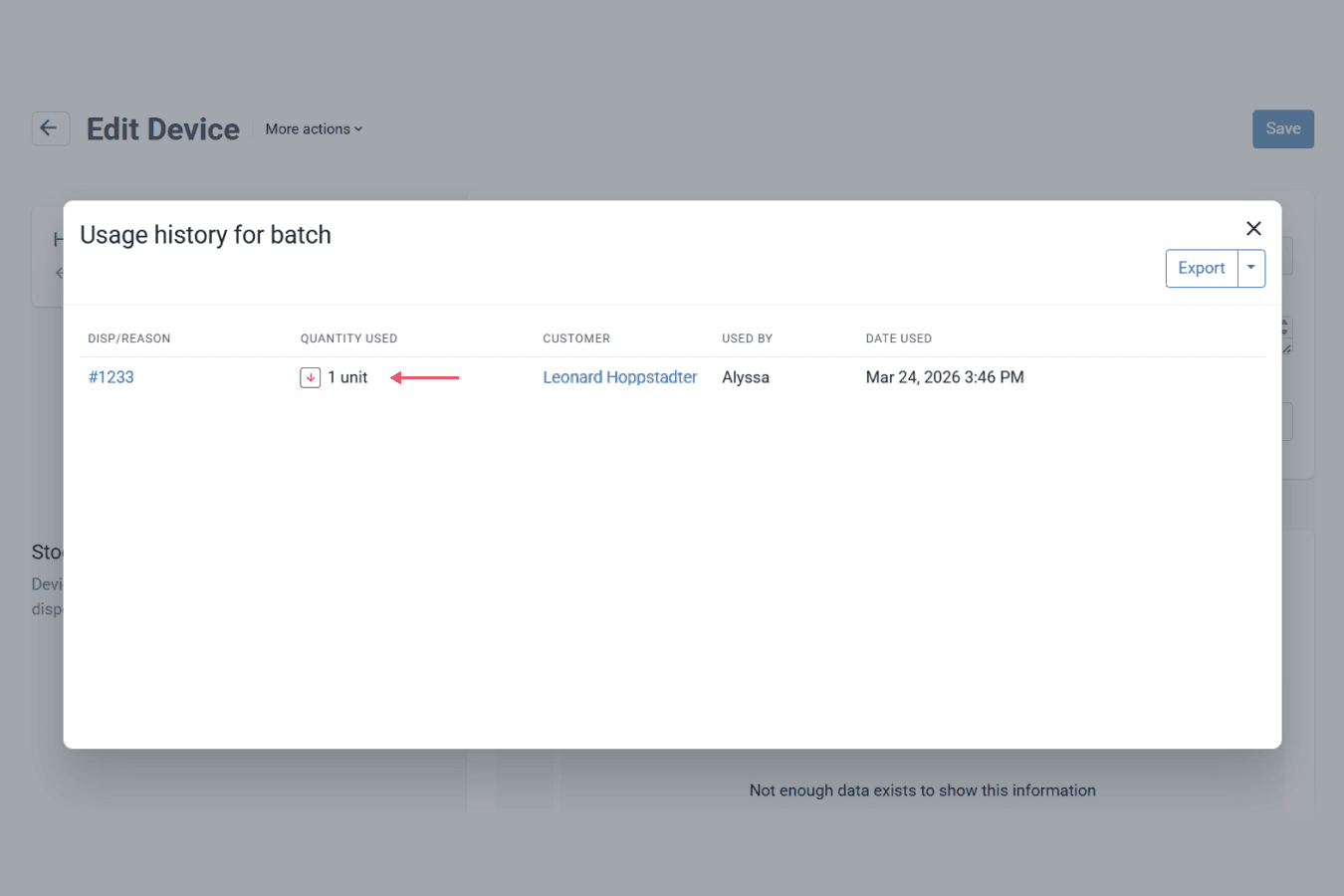Click the Save button
1344x896 pixels.
tap(1283, 128)
